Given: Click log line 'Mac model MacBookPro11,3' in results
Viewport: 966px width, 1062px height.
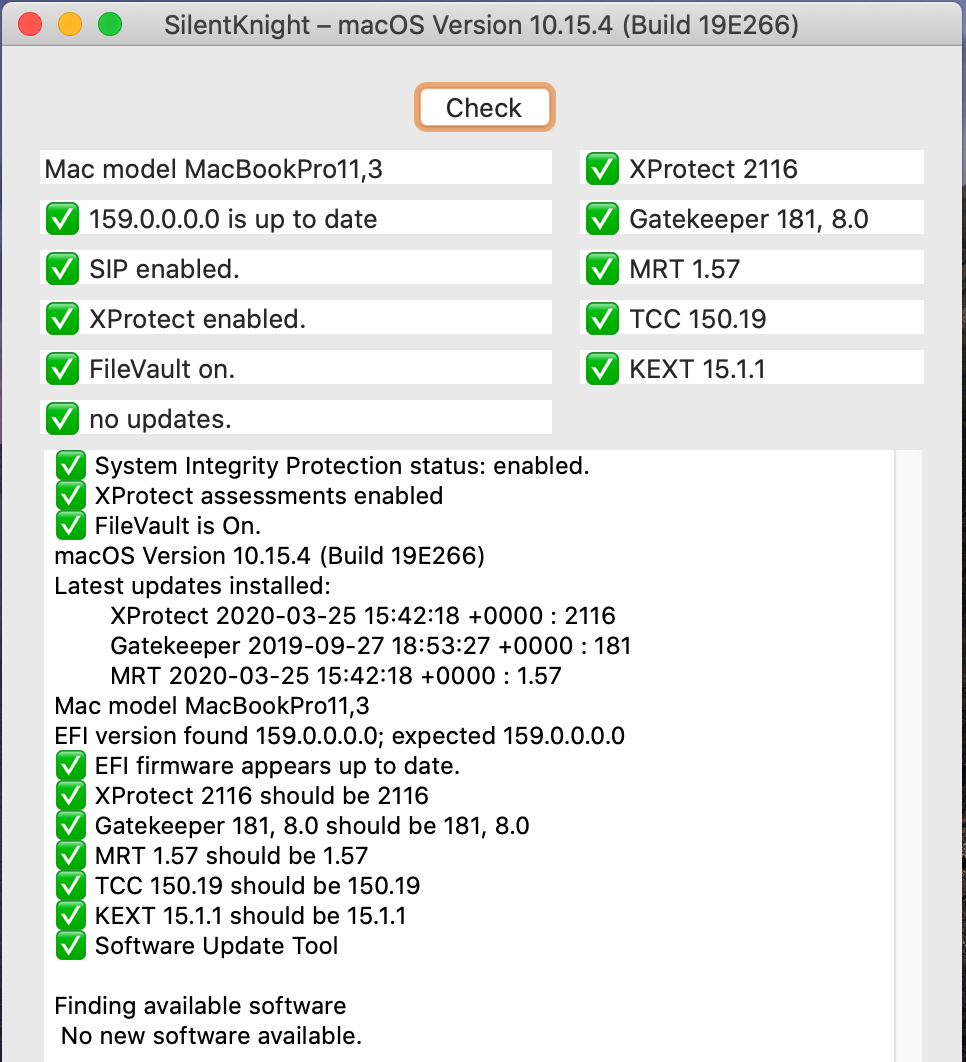Looking at the screenshot, I should [212, 706].
